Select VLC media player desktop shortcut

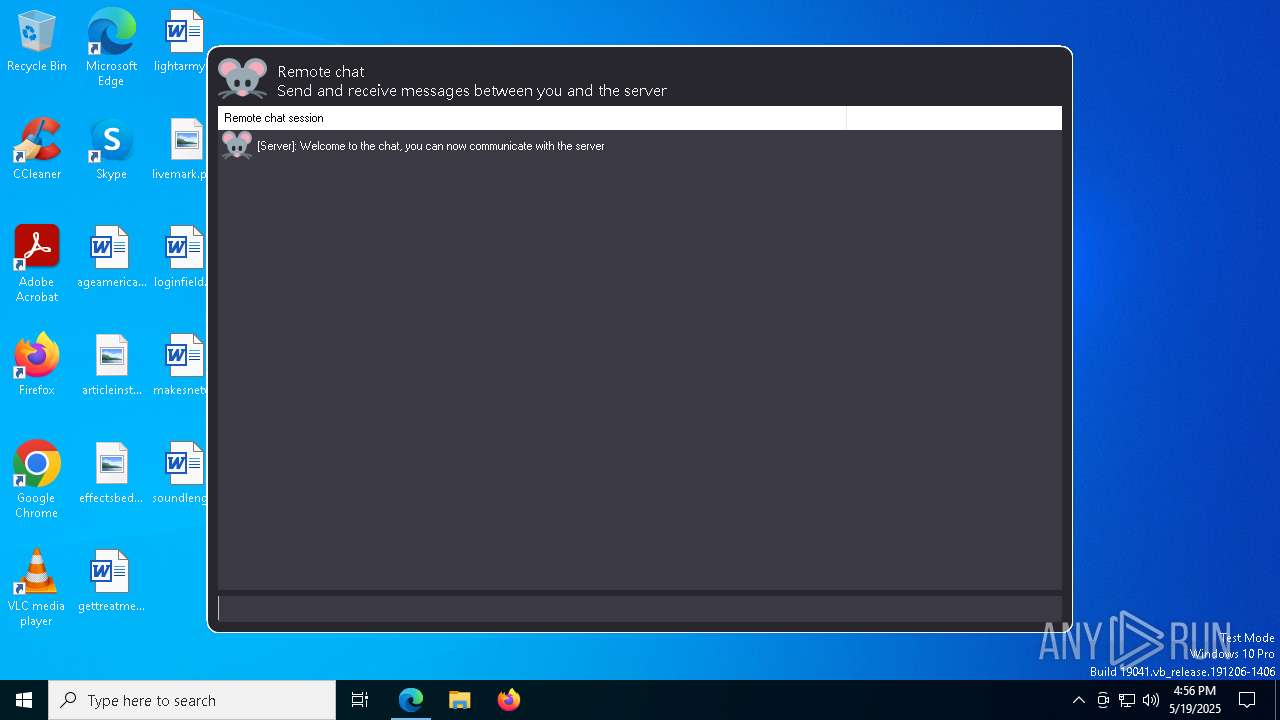(37, 588)
